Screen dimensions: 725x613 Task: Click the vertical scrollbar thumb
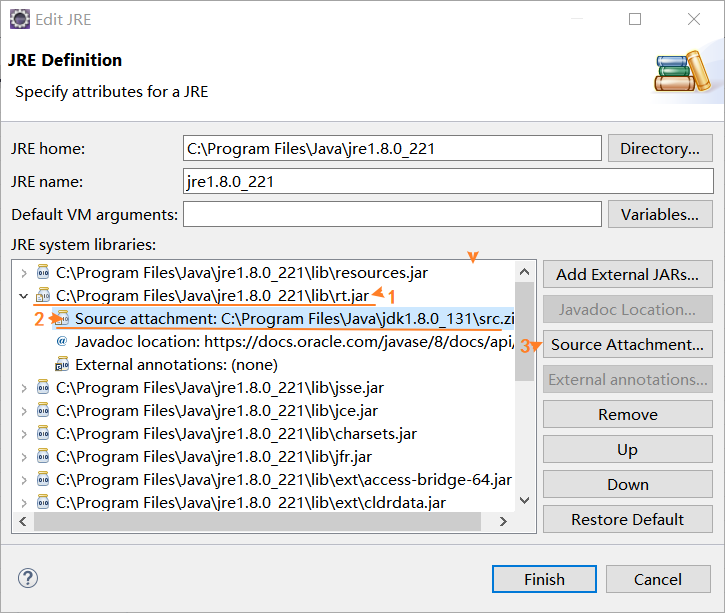pyautogui.click(x=524, y=331)
